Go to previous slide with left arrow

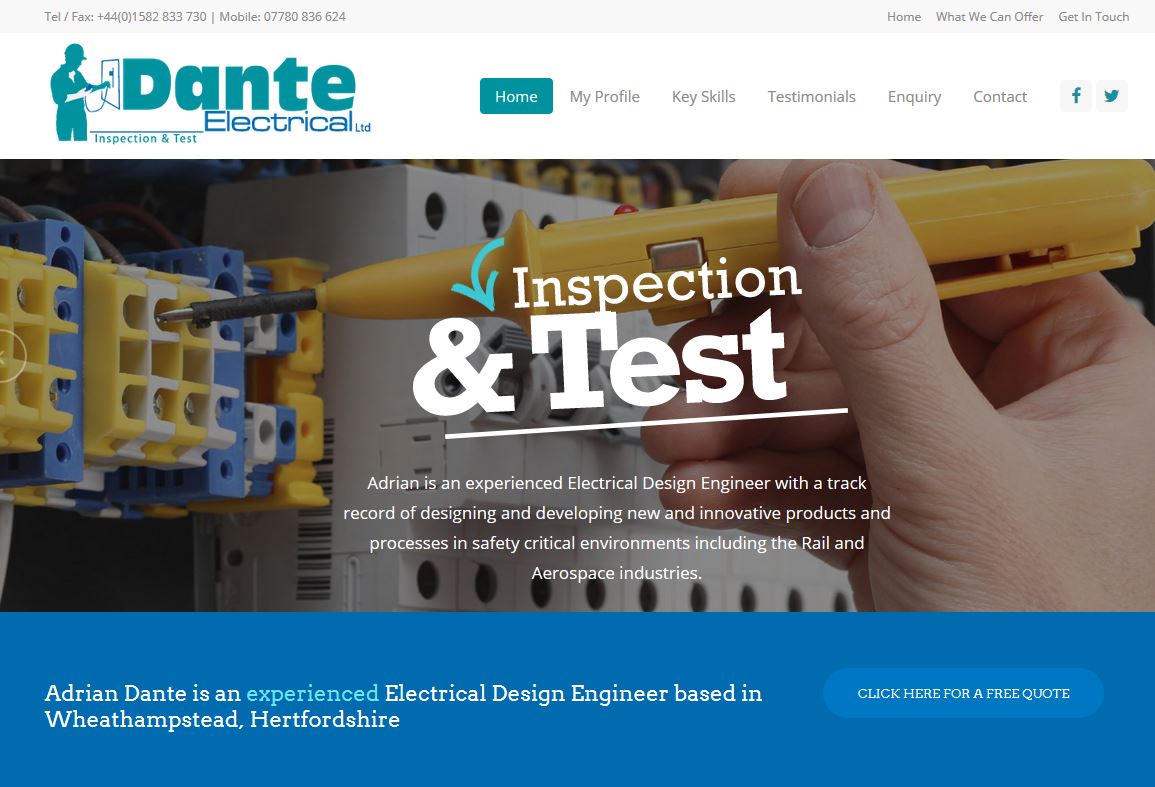(x=7, y=357)
